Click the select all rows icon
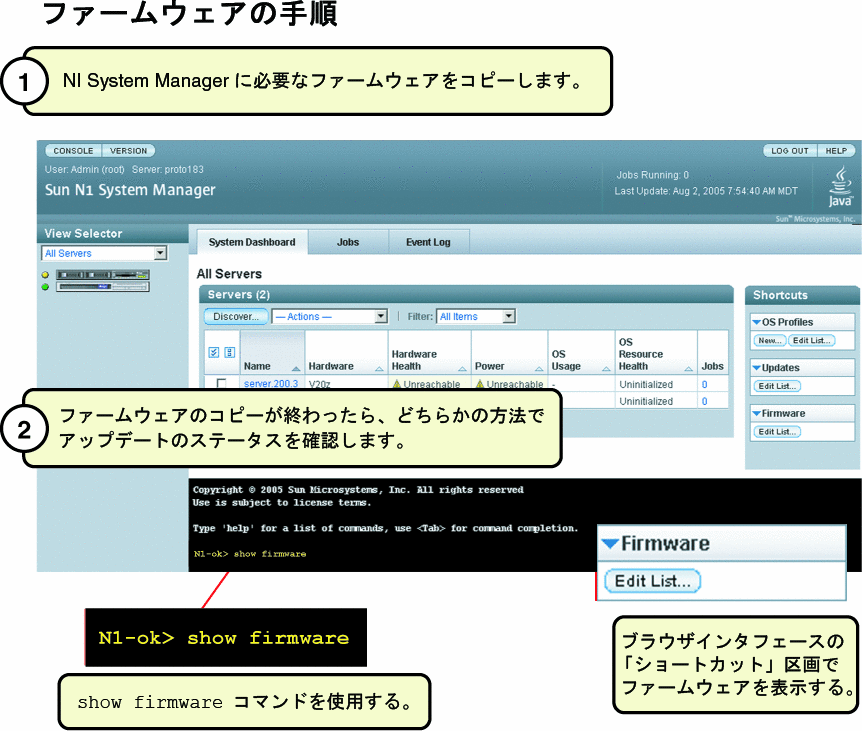The height and width of the screenshot is (731, 862). (x=214, y=352)
